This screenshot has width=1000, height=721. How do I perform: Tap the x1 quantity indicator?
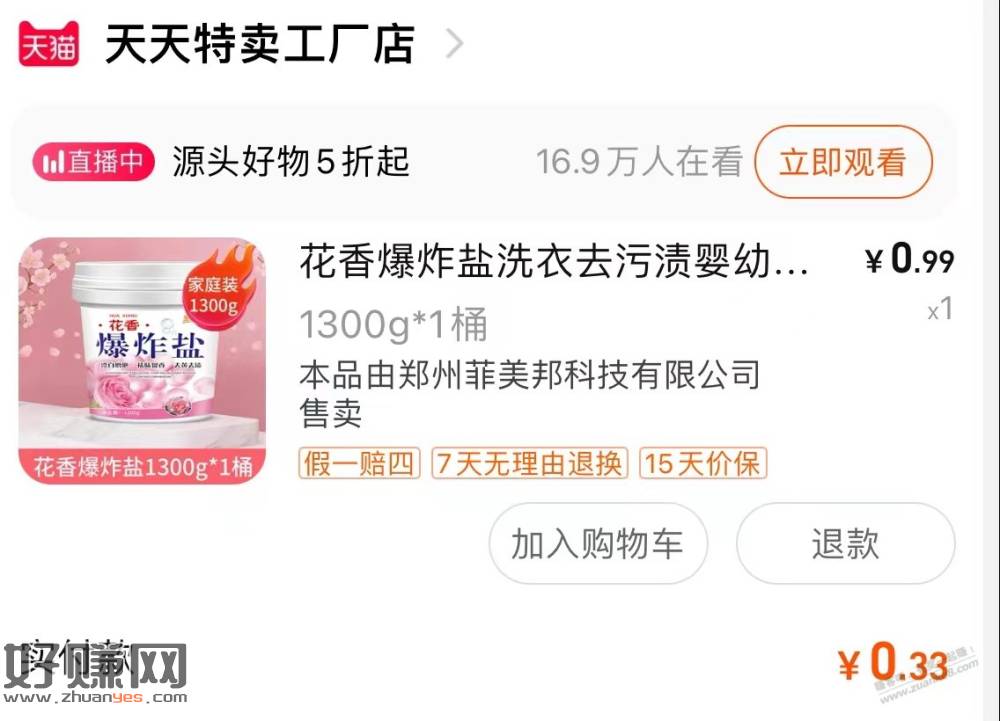tap(940, 309)
